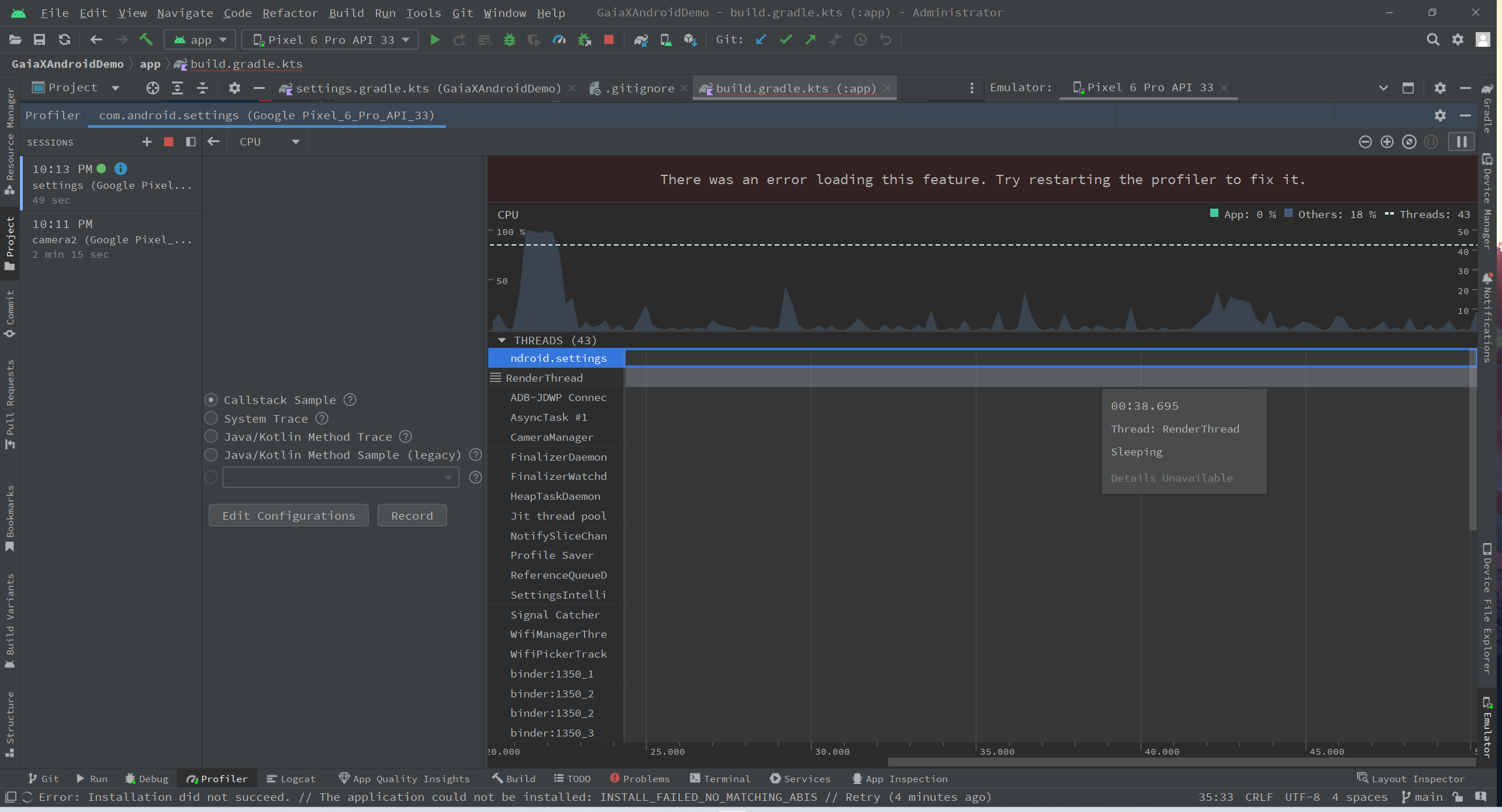Click main Git branch indicator
The height and width of the screenshot is (812, 1502).
click(1421, 797)
